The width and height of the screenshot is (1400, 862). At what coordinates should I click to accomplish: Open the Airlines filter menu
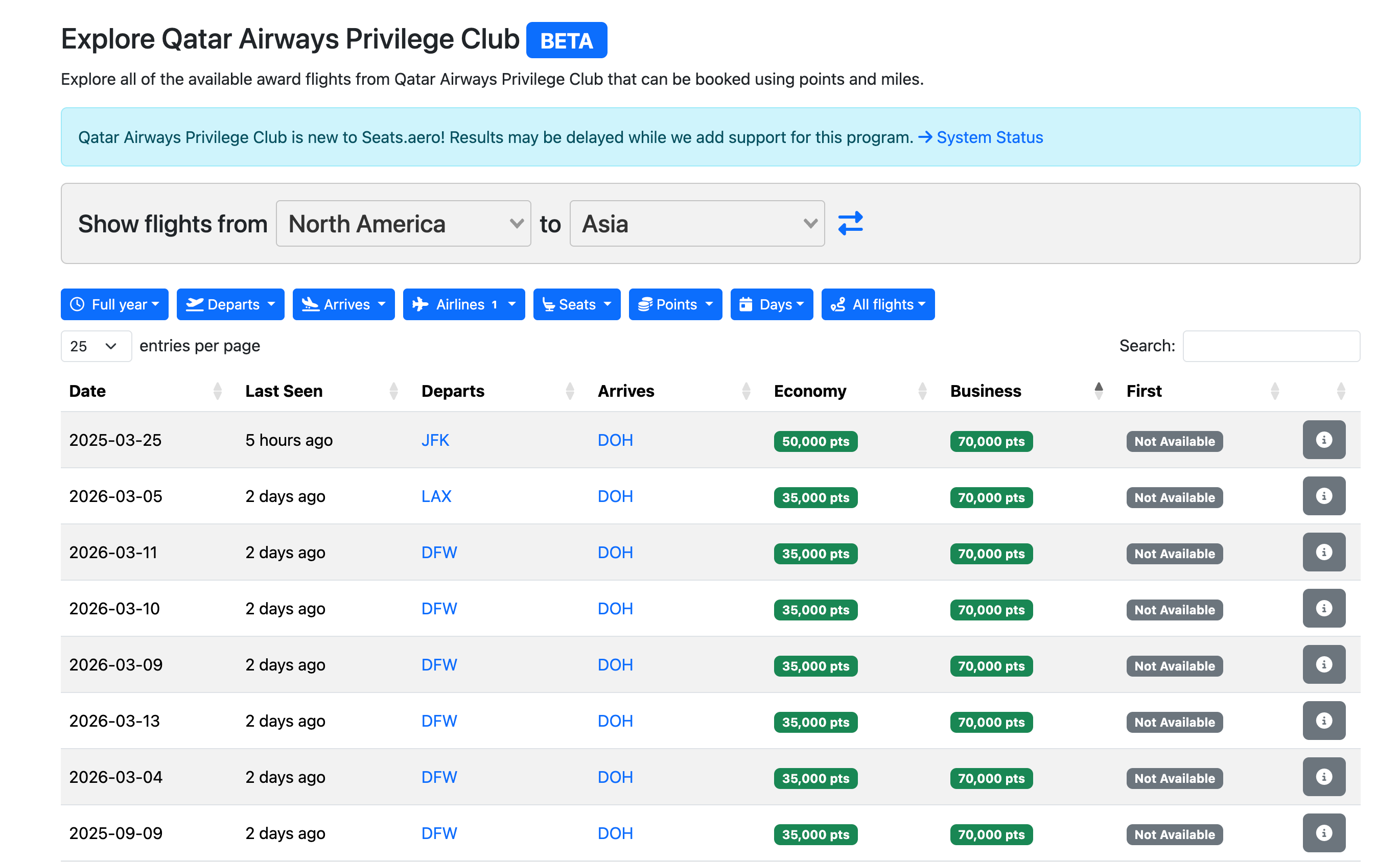[463, 304]
